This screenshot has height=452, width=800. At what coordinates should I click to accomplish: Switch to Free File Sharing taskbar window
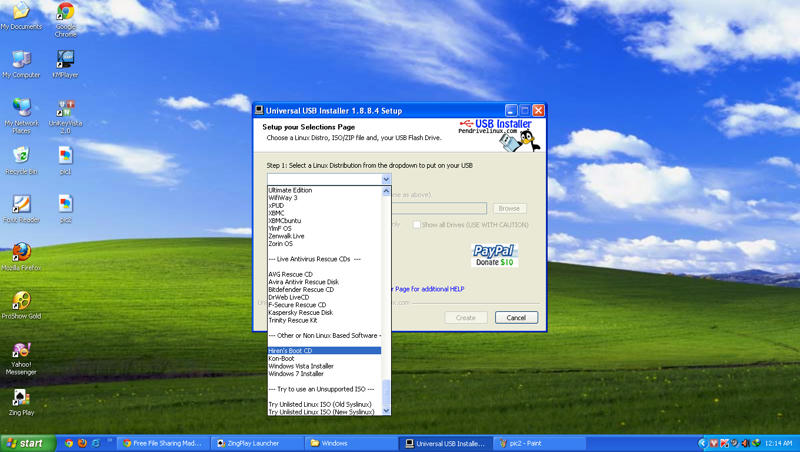point(162,443)
